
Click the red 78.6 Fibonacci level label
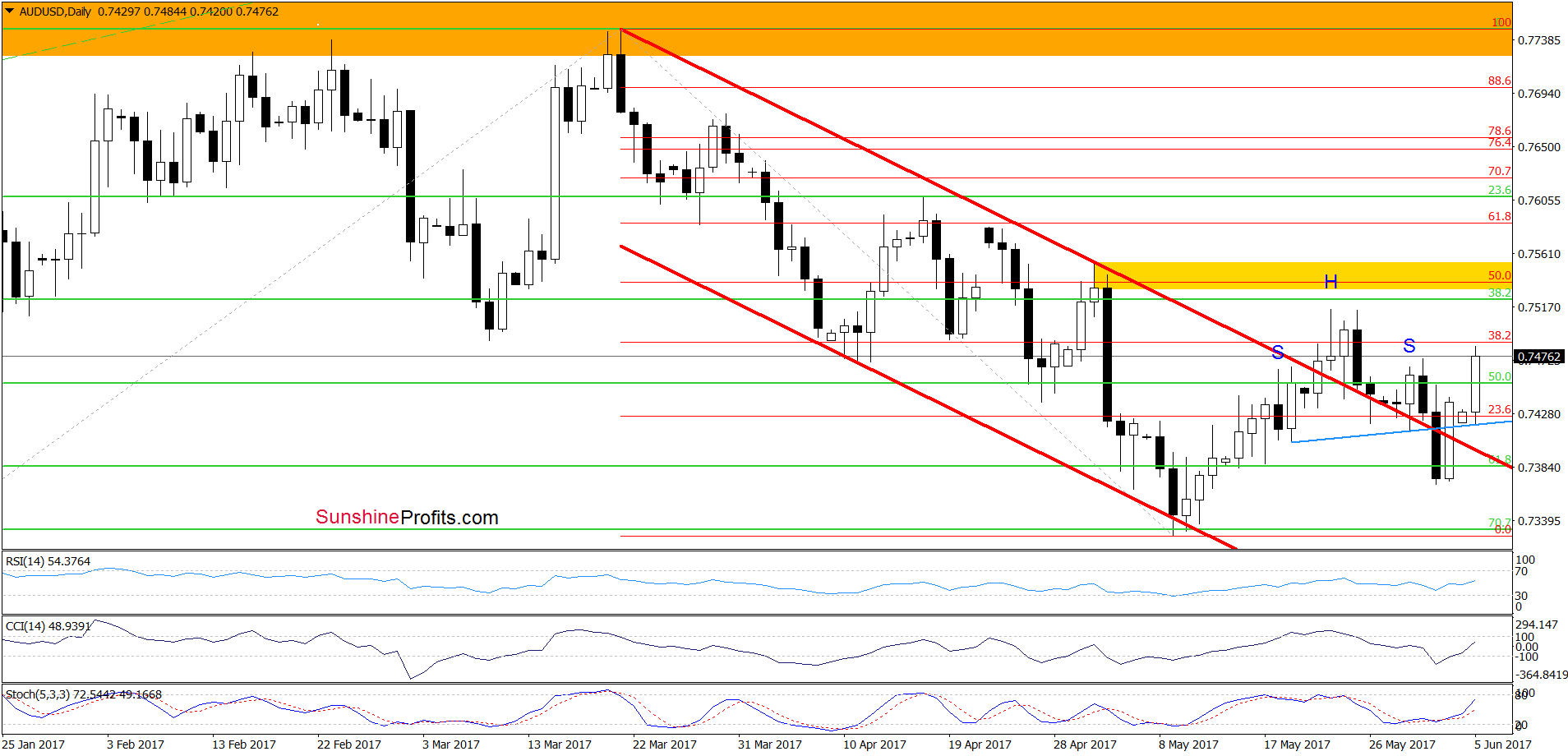coord(1500,131)
